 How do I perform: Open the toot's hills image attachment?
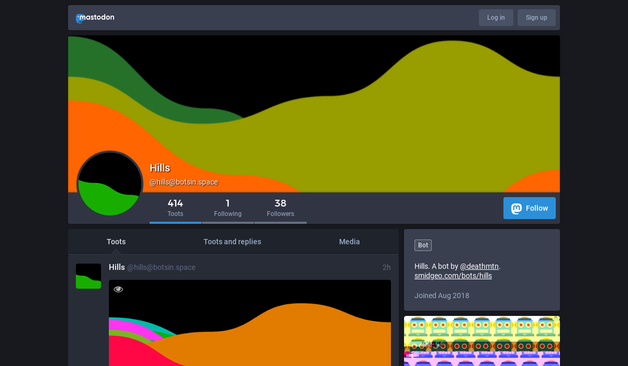tap(250, 323)
